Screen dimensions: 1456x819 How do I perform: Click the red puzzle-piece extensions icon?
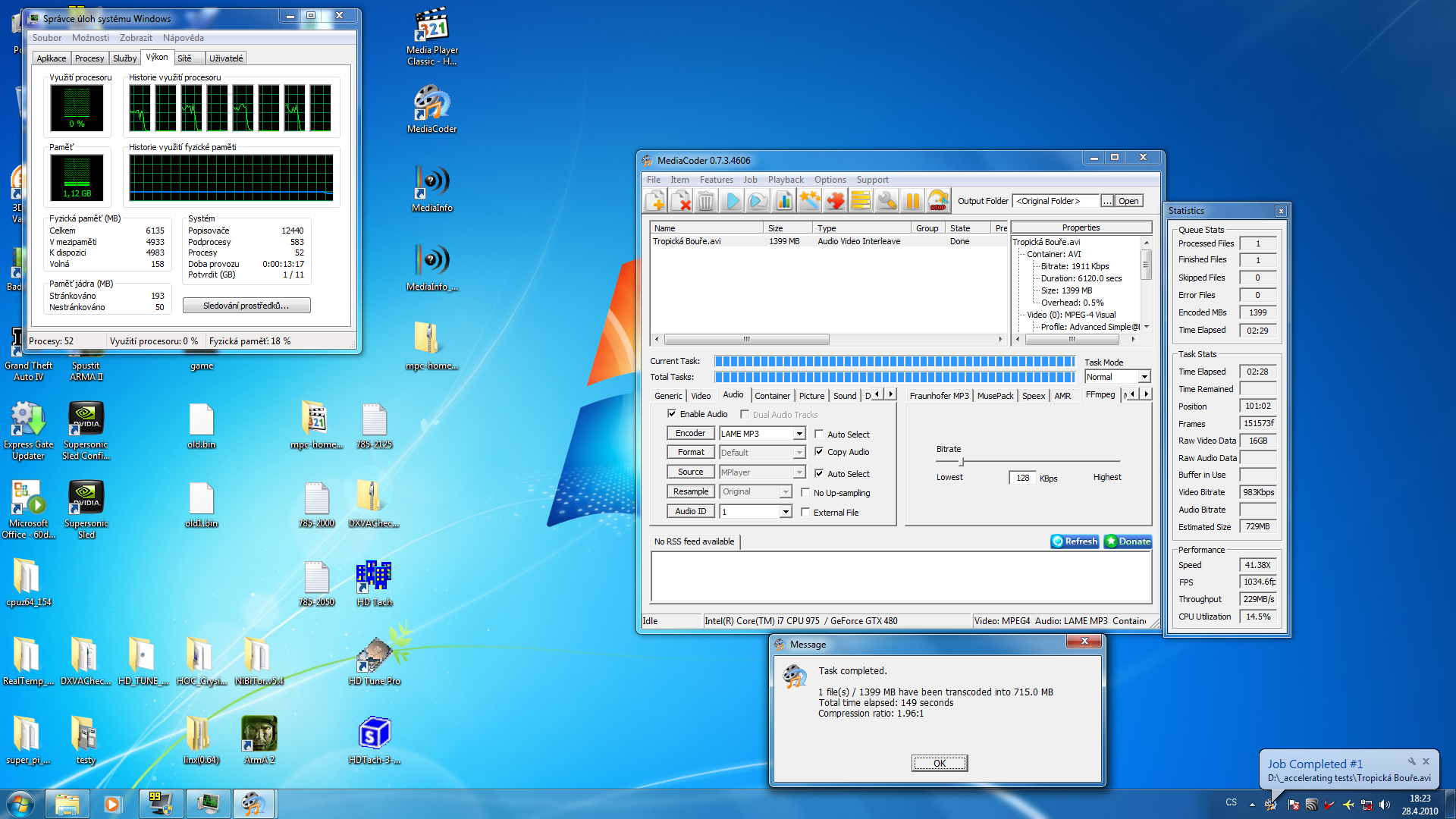[836, 201]
